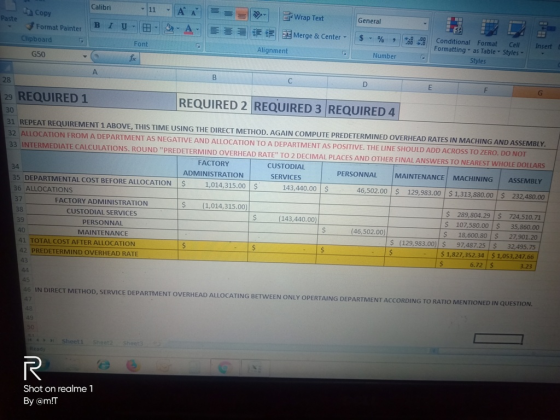
Task: Click the Decrease Indent icon
Action: (x=257, y=33)
